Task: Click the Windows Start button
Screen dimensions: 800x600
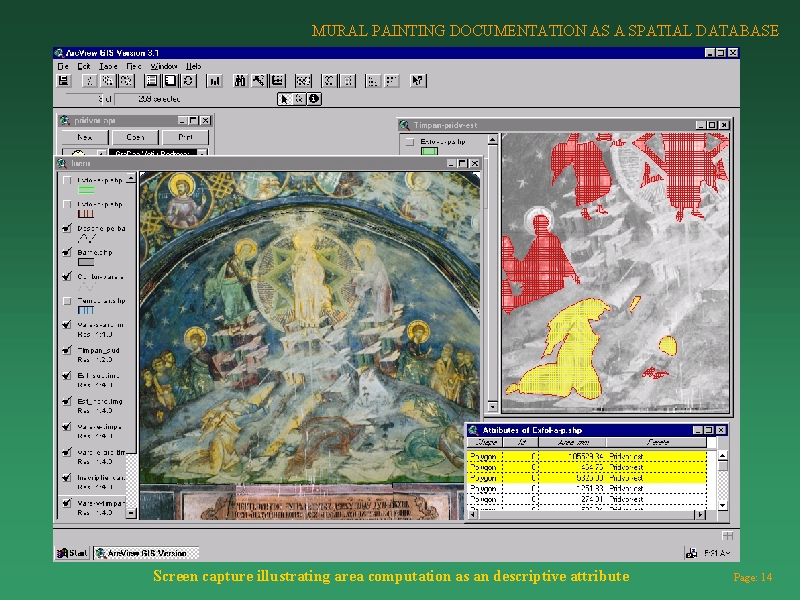Action: pyautogui.click(x=72, y=553)
